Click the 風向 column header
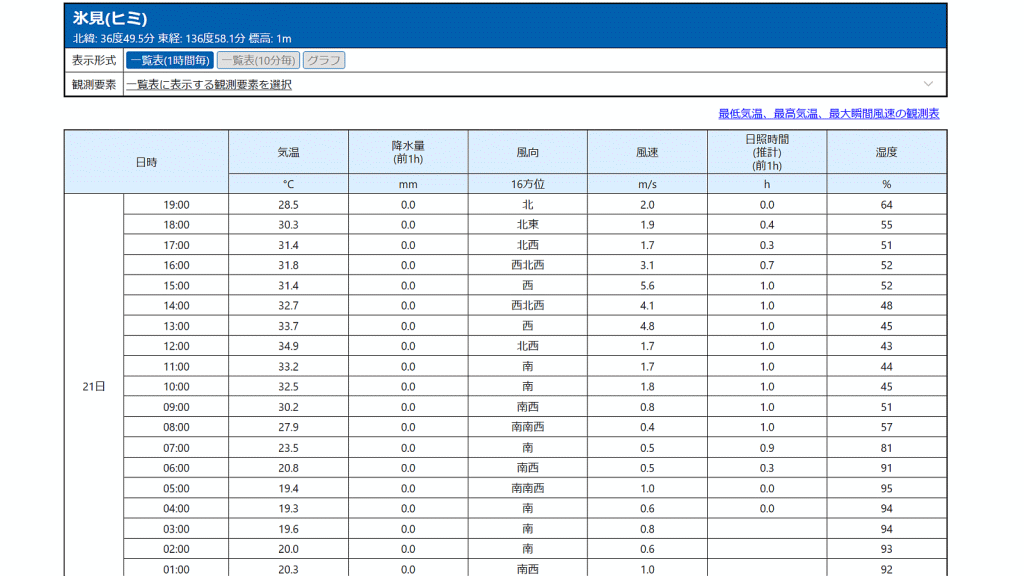This screenshot has height=576, width=1024. point(528,152)
